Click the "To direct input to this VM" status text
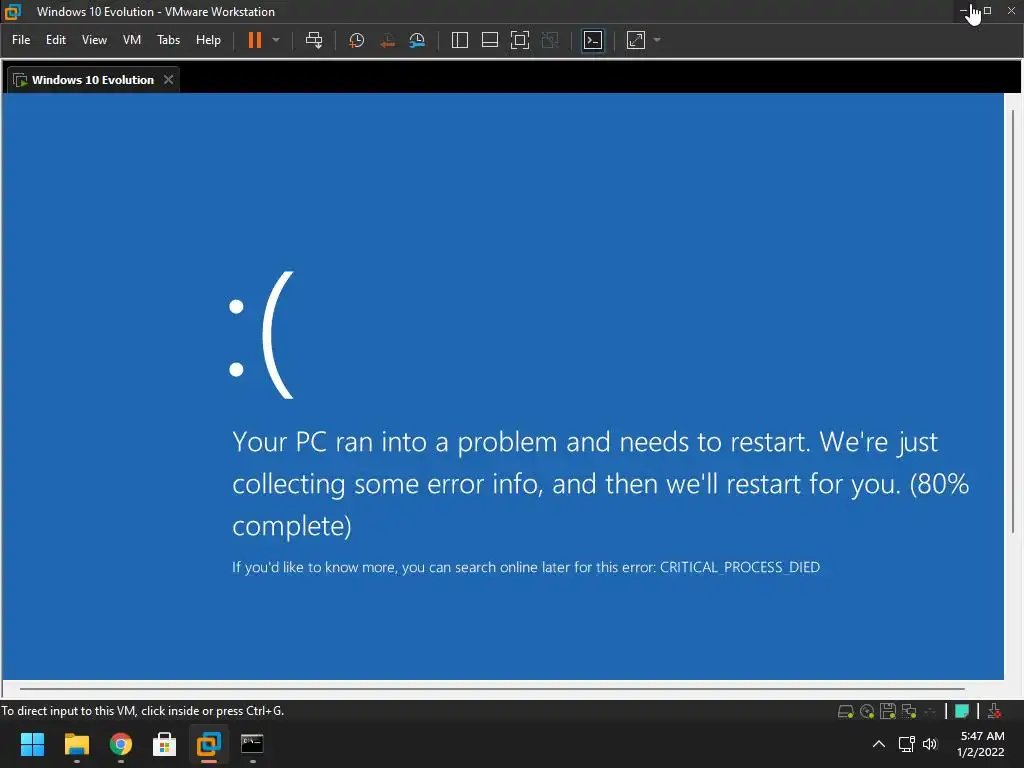 click(x=142, y=711)
